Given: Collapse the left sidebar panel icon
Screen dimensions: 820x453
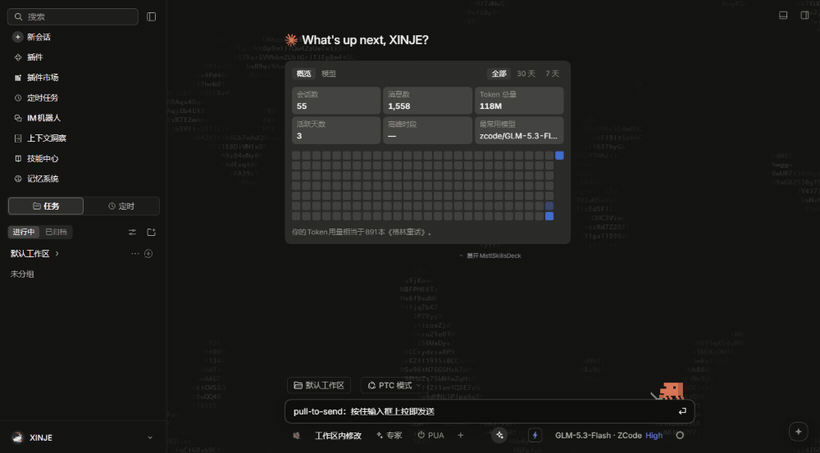Looking at the screenshot, I should (151, 17).
